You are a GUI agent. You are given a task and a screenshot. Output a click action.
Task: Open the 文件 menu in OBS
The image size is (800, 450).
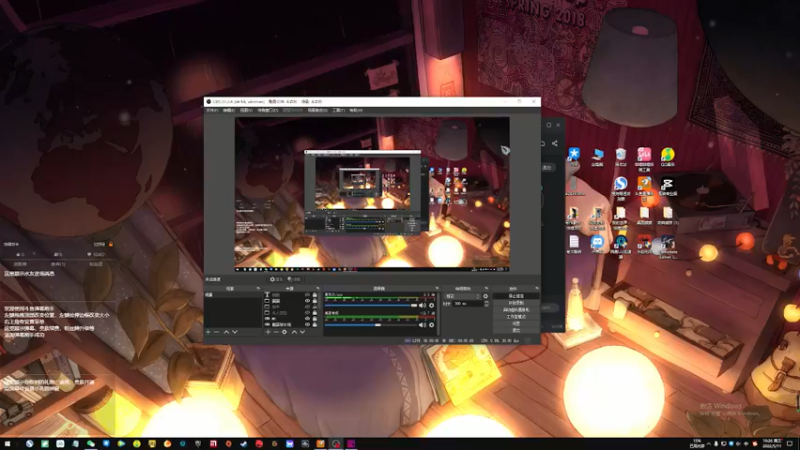coord(212,110)
